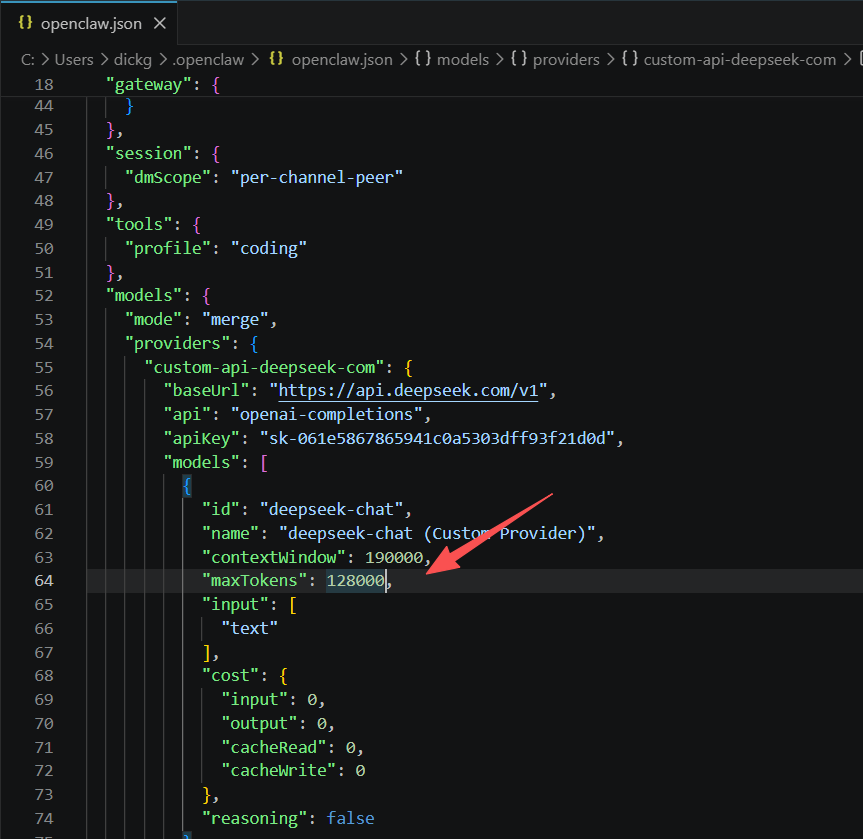863x839 pixels.
Task: Place cursor on "session" key
Action: point(149,153)
